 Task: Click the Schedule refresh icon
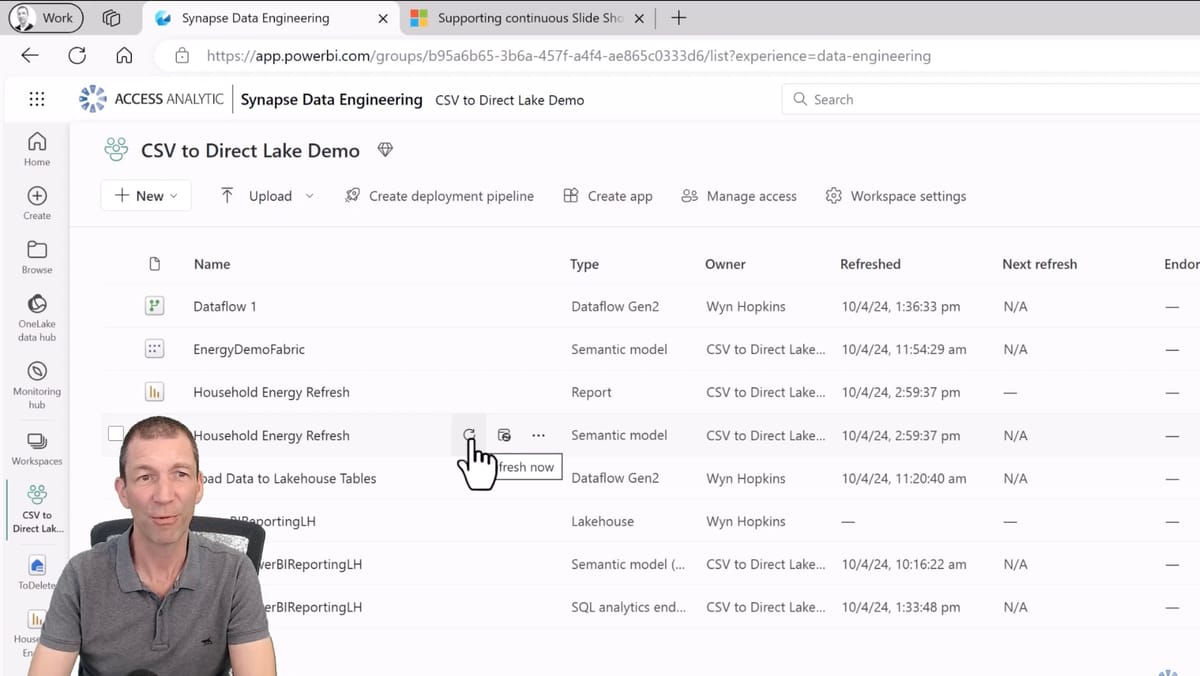point(504,435)
